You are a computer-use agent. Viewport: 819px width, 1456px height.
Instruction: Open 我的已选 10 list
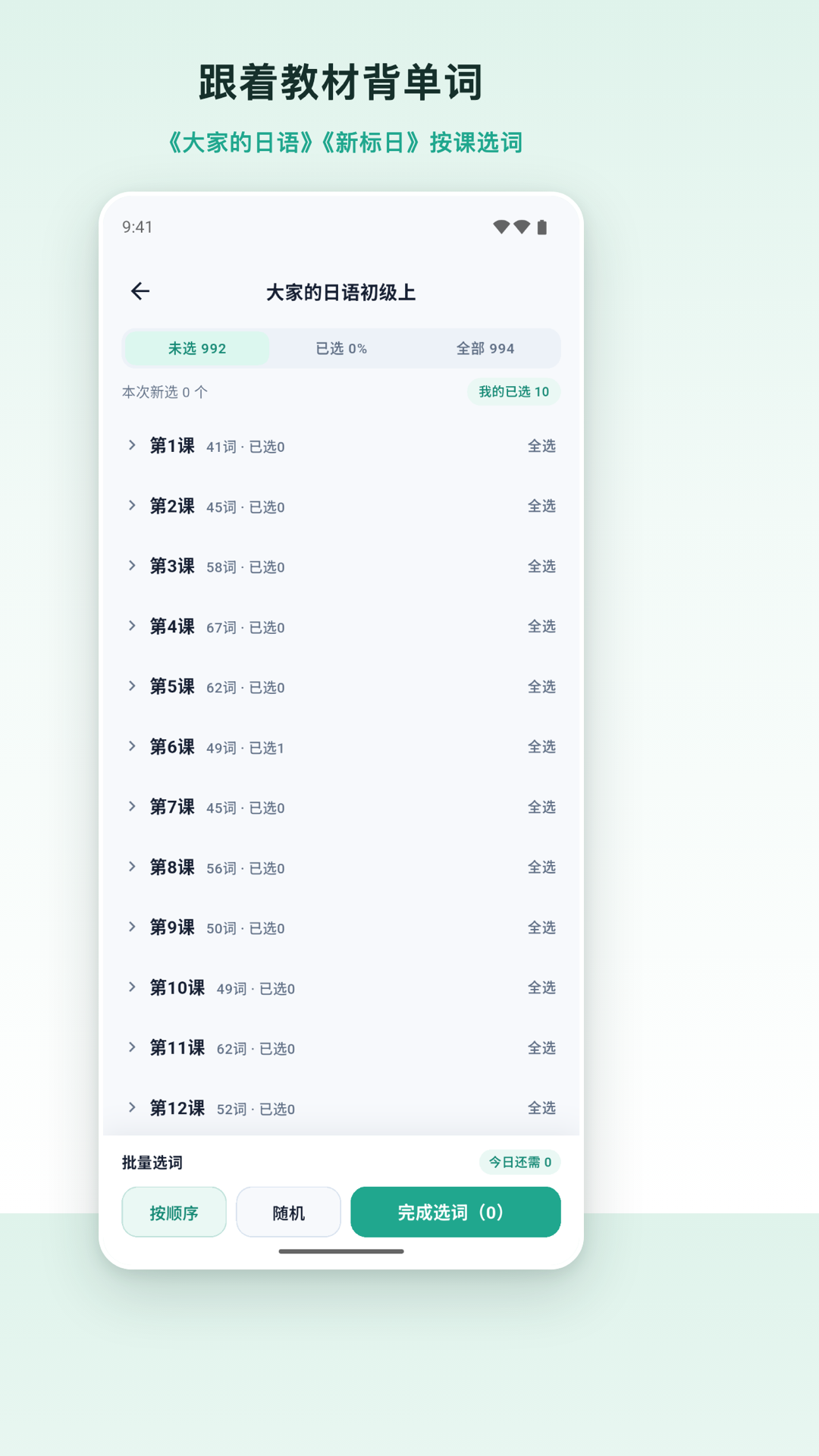coord(513,391)
